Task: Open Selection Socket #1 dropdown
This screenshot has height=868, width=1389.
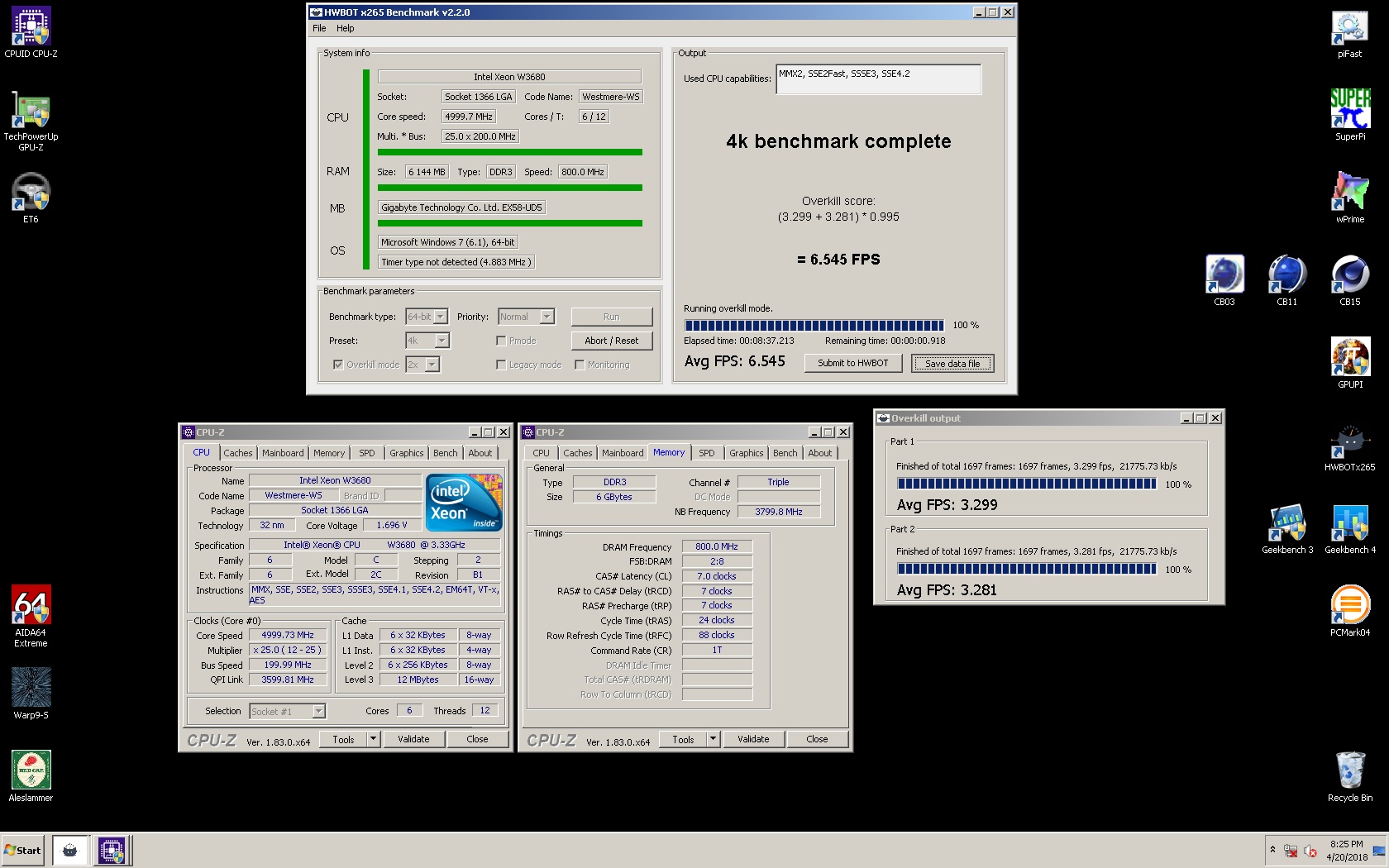Action: pos(287,711)
